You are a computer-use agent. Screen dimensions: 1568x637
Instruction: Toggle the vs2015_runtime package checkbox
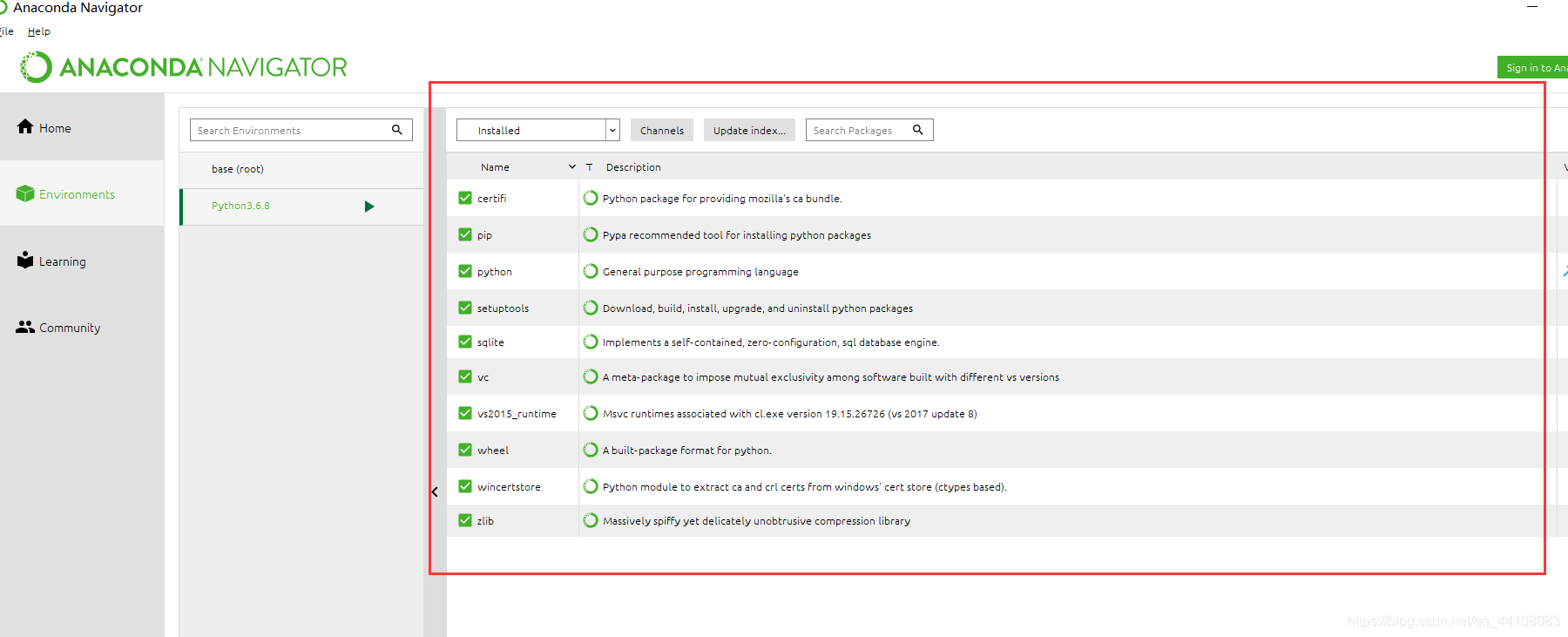tap(465, 413)
